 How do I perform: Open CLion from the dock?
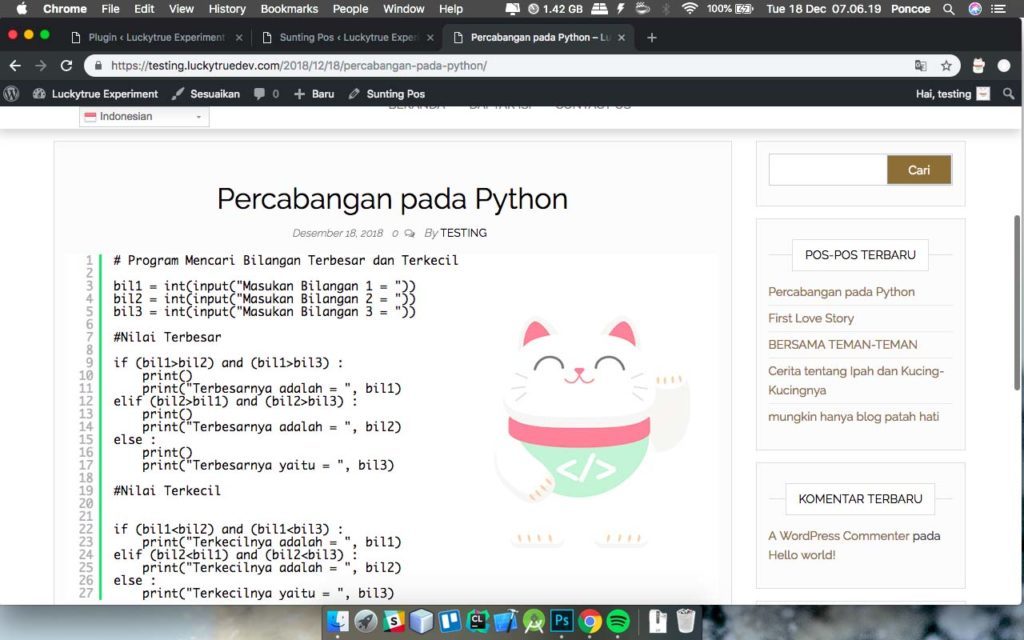click(477, 621)
